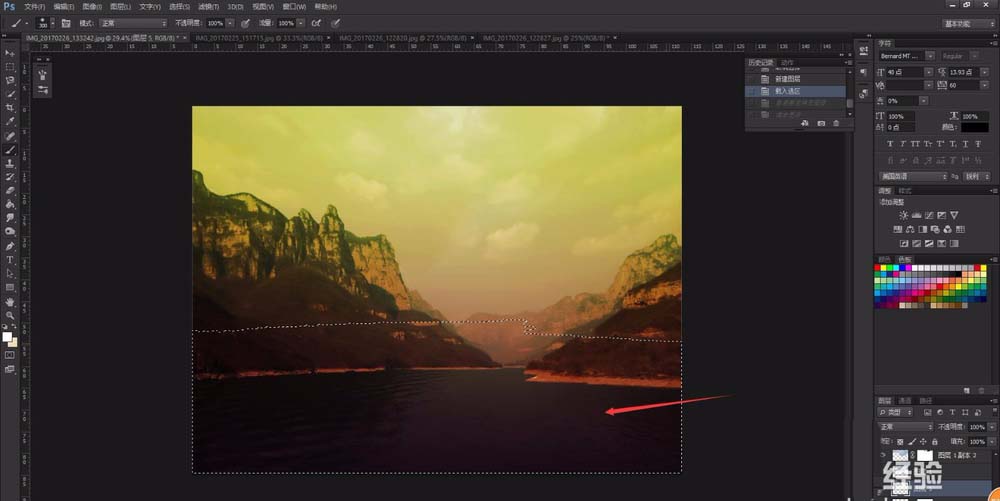Screen dimensions: 1000x501
Task: Open the brush blend mode 正常 dropdown
Action: coord(133,23)
